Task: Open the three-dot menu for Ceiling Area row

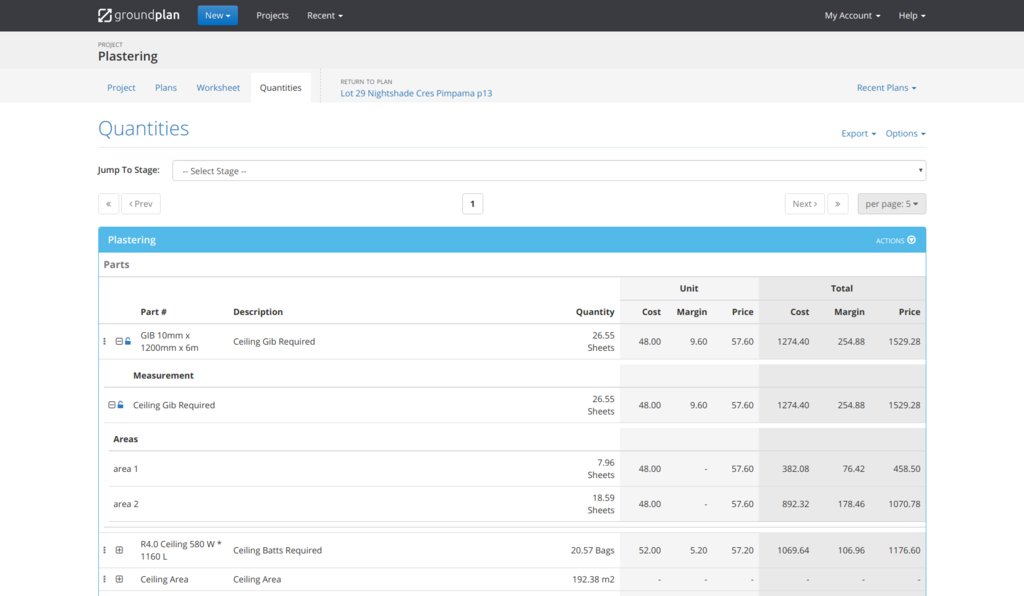Action: (x=104, y=579)
